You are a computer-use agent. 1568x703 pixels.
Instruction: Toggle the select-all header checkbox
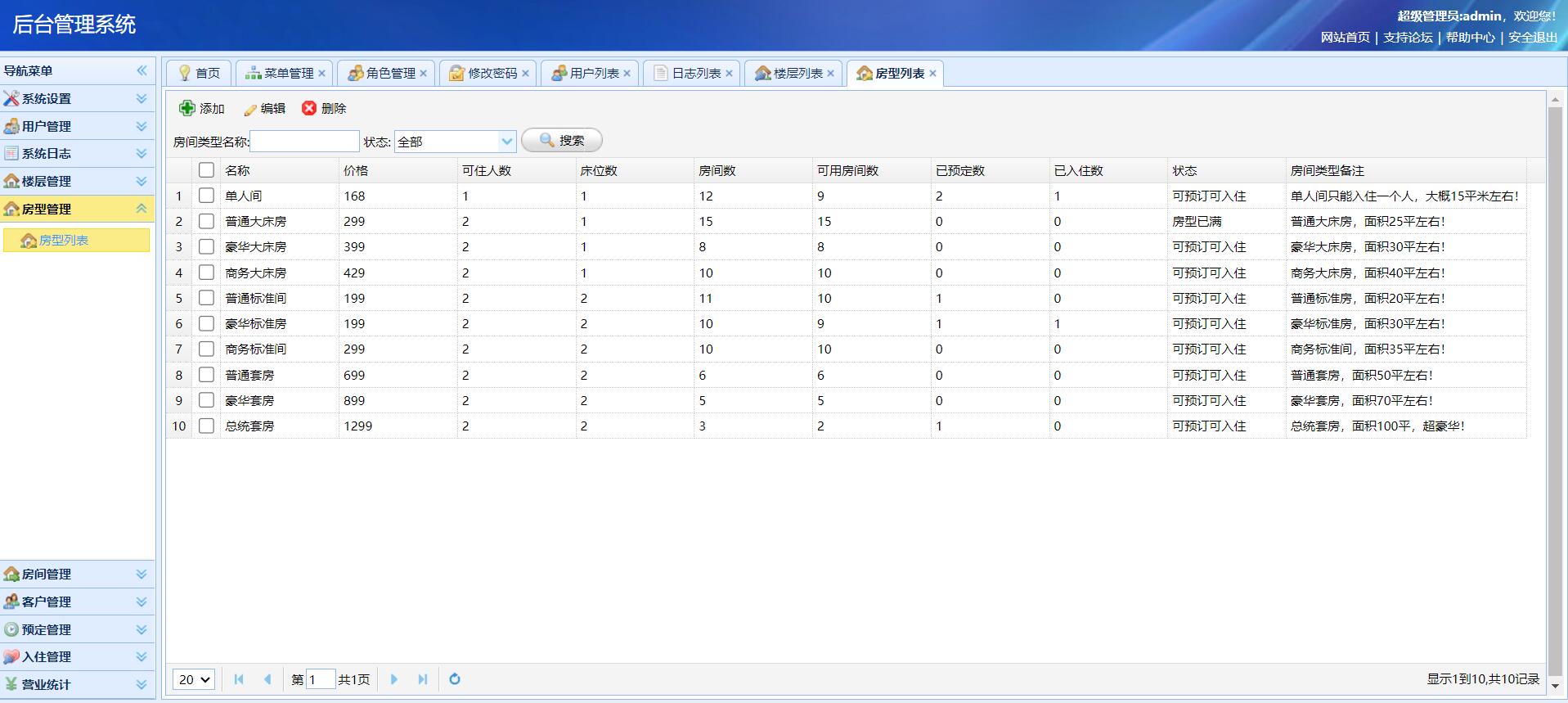coord(206,169)
